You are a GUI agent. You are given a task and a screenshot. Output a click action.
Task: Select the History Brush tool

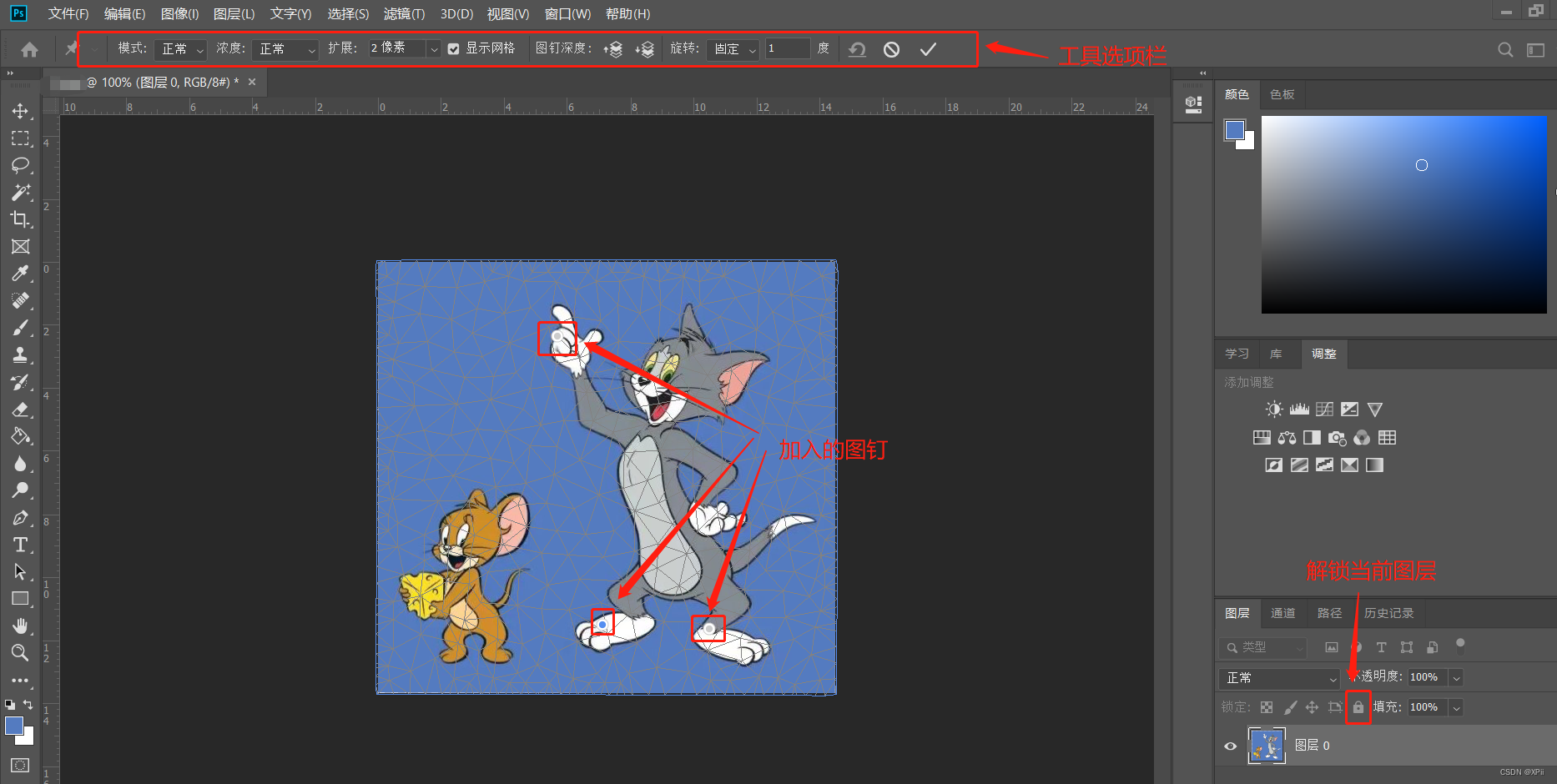pos(20,382)
